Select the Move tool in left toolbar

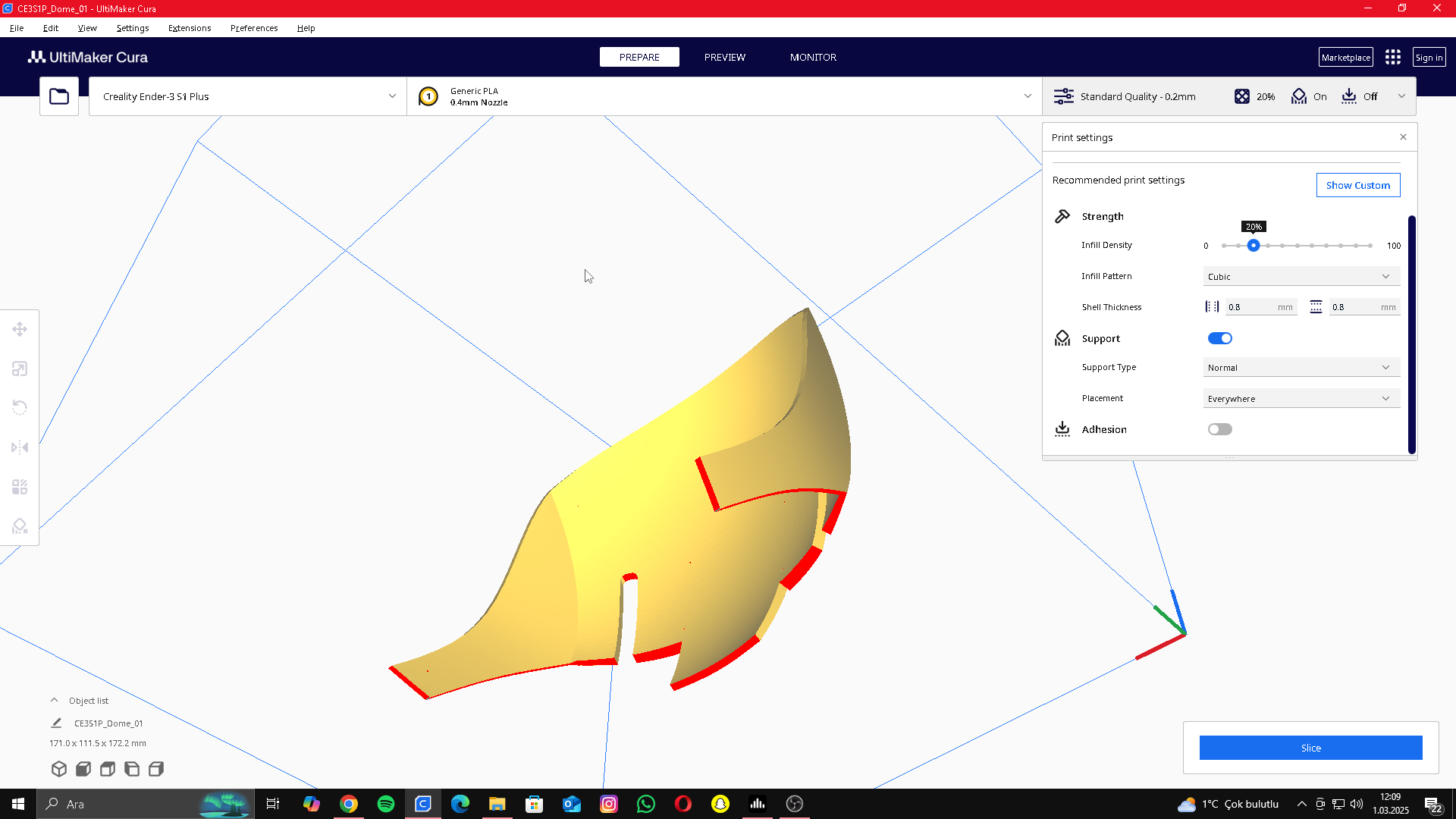pyautogui.click(x=20, y=329)
